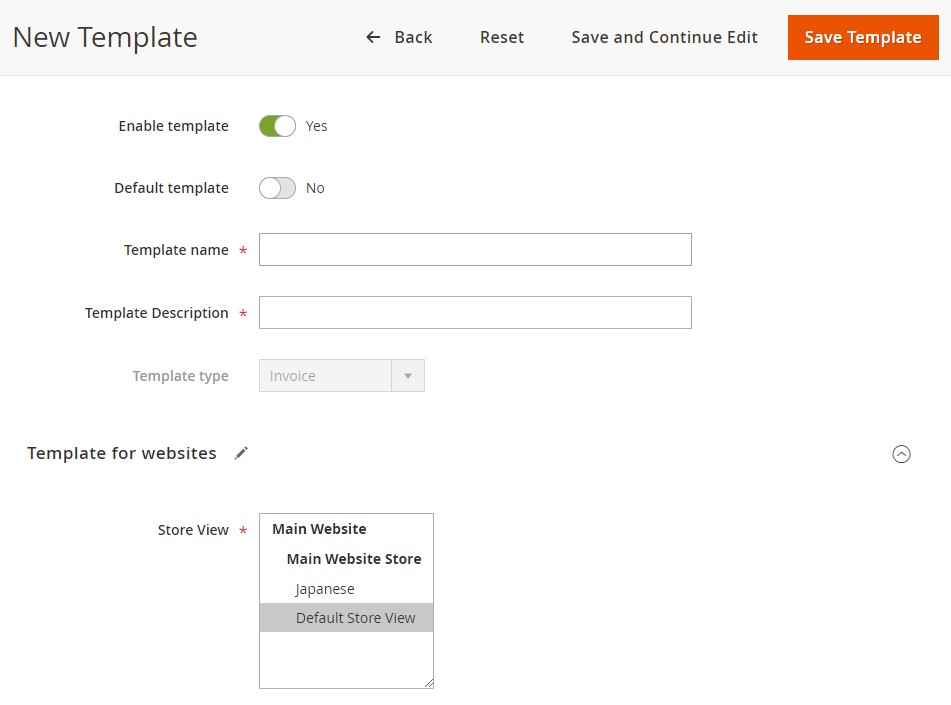Select Default Store View option
951x705 pixels.
click(x=346, y=618)
